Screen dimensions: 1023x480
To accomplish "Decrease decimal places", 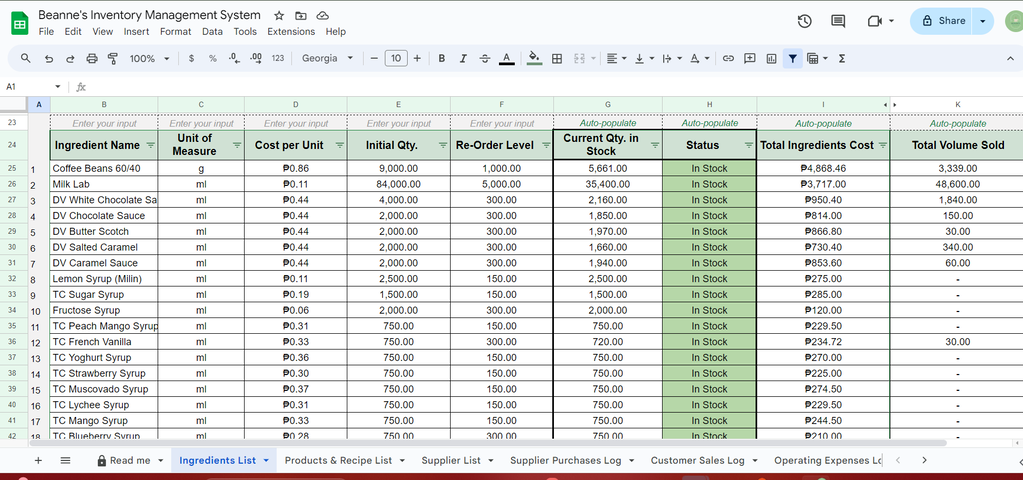I will click(234, 59).
